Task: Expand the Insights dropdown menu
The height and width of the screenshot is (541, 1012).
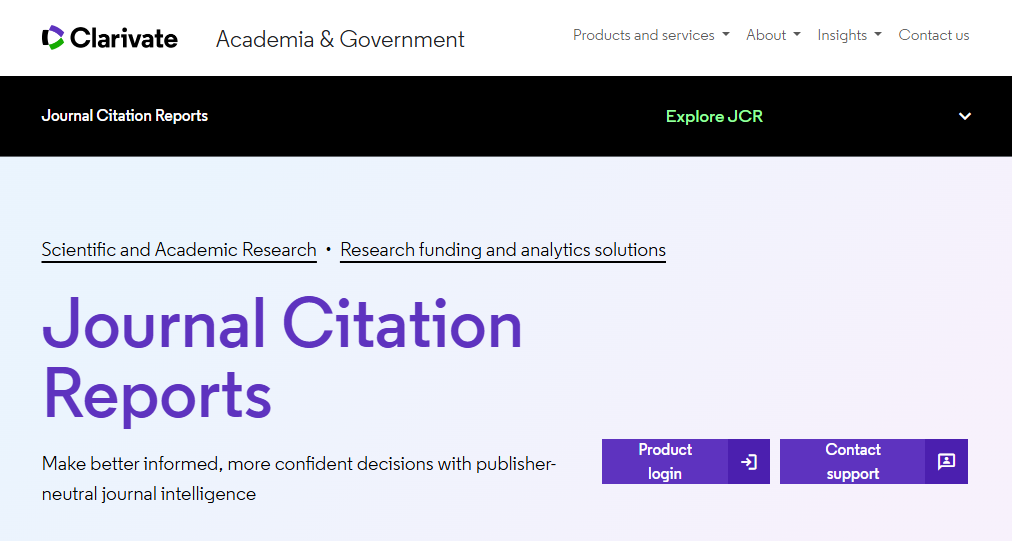Action: pos(848,35)
